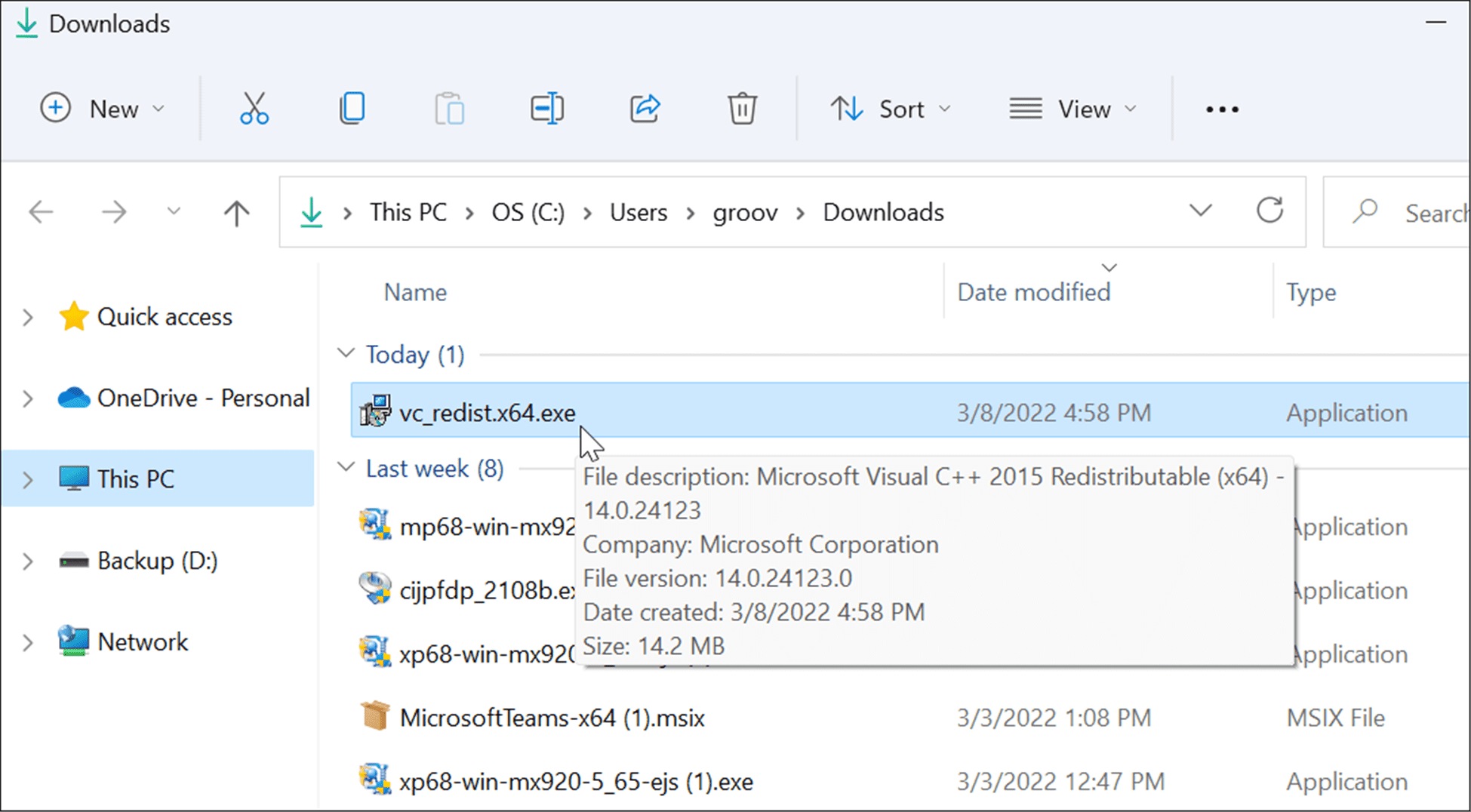The height and width of the screenshot is (812, 1471).
Task: Sort files by the Name column header
Action: (x=414, y=291)
